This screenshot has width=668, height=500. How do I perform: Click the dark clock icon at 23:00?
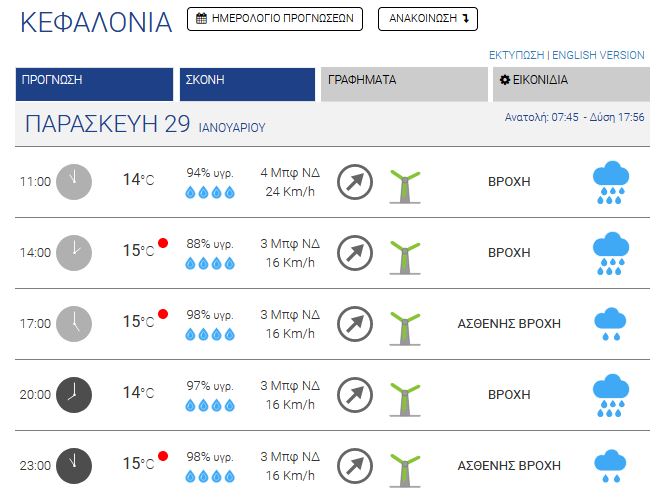74,466
